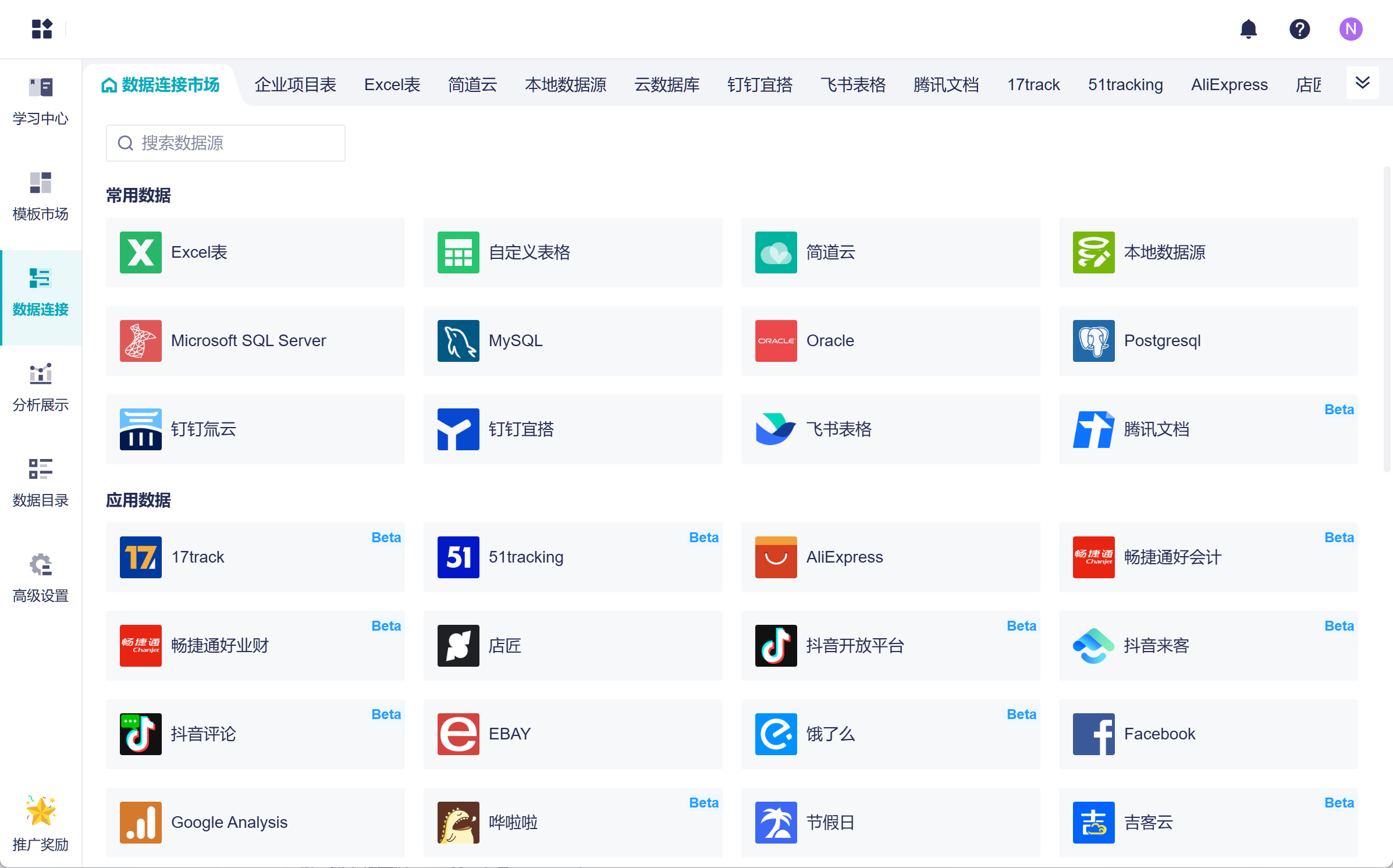Switch to 飞书表格 tab

tap(853, 85)
